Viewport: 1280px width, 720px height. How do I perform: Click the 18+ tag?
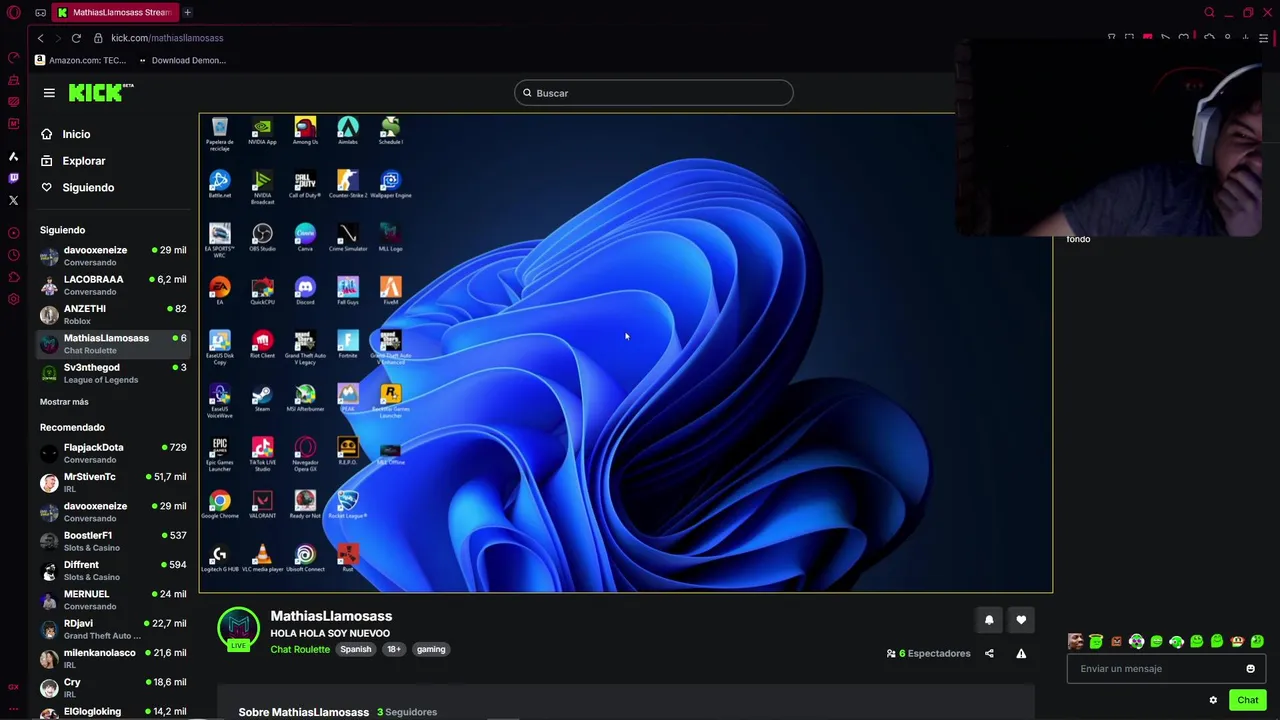(394, 650)
